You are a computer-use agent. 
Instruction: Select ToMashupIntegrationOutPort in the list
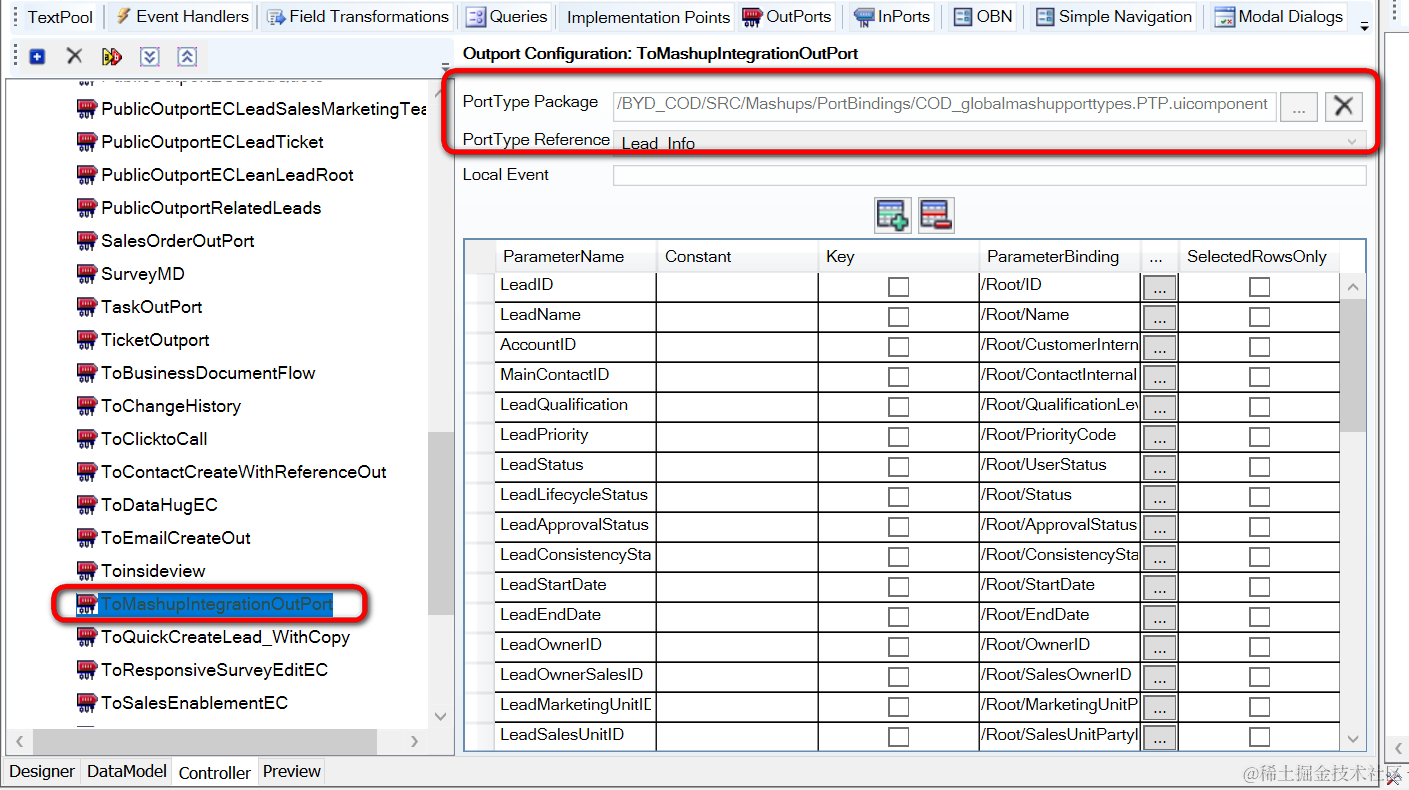click(216, 604)
